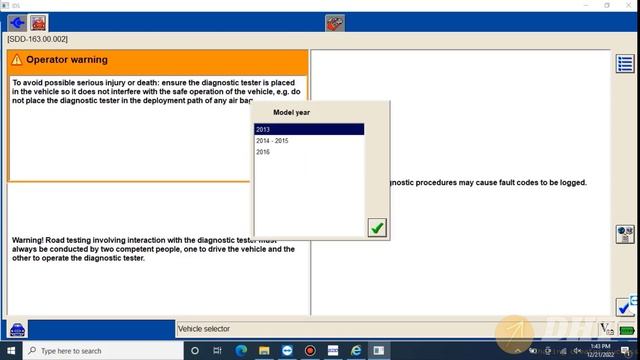640x360 pixels.
Task: Click the active IDS app taskbar icon
Action: pos(379,351)
